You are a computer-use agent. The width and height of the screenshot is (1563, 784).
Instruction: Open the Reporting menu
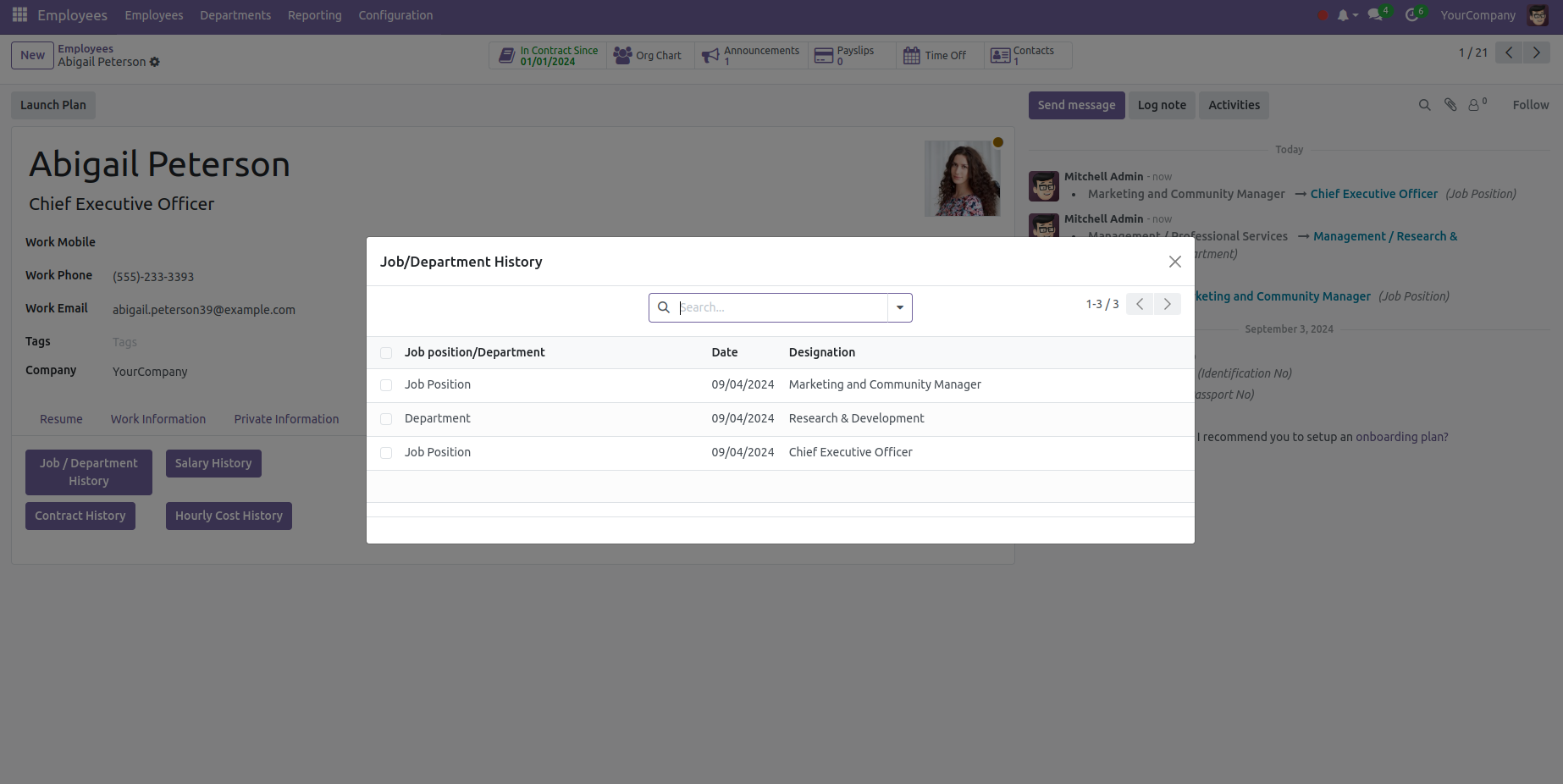314,15
